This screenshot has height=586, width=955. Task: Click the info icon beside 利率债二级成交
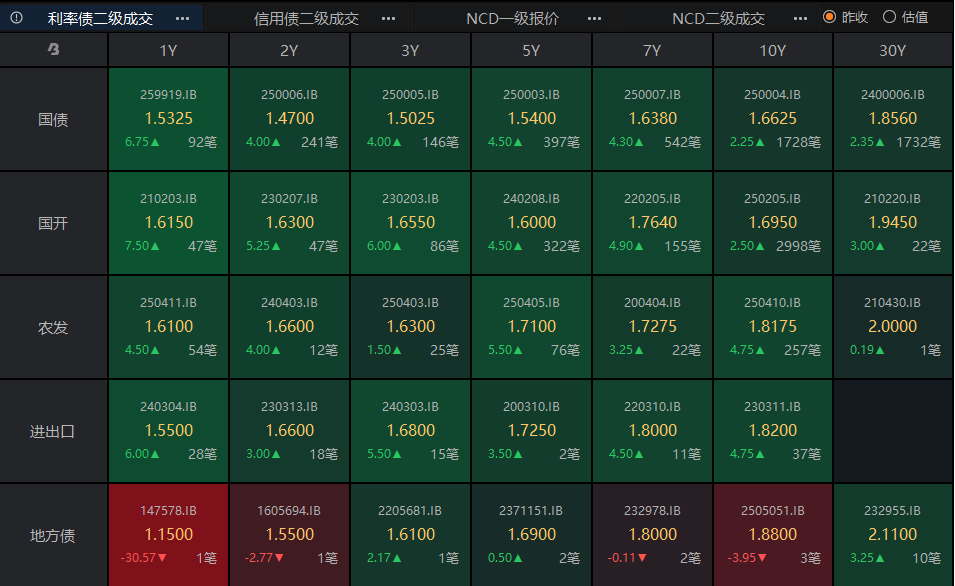coord(17,17)
